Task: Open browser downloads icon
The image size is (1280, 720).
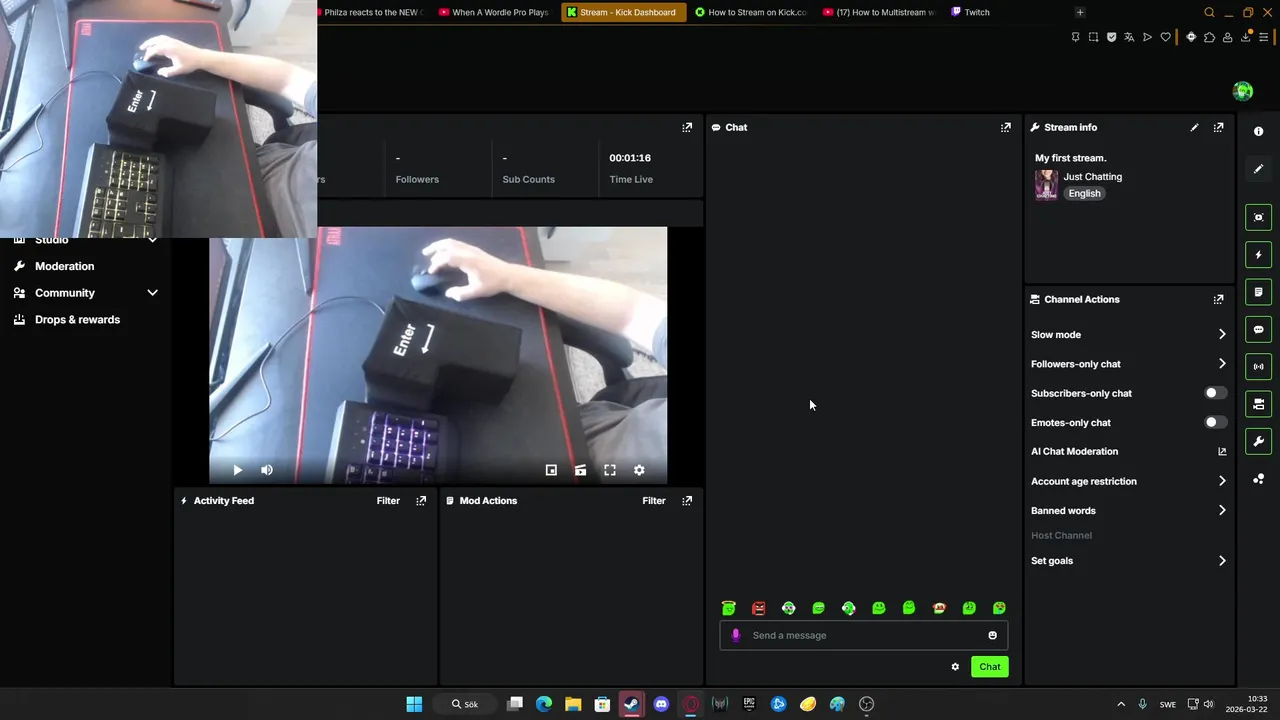Action: point(1246,37)
